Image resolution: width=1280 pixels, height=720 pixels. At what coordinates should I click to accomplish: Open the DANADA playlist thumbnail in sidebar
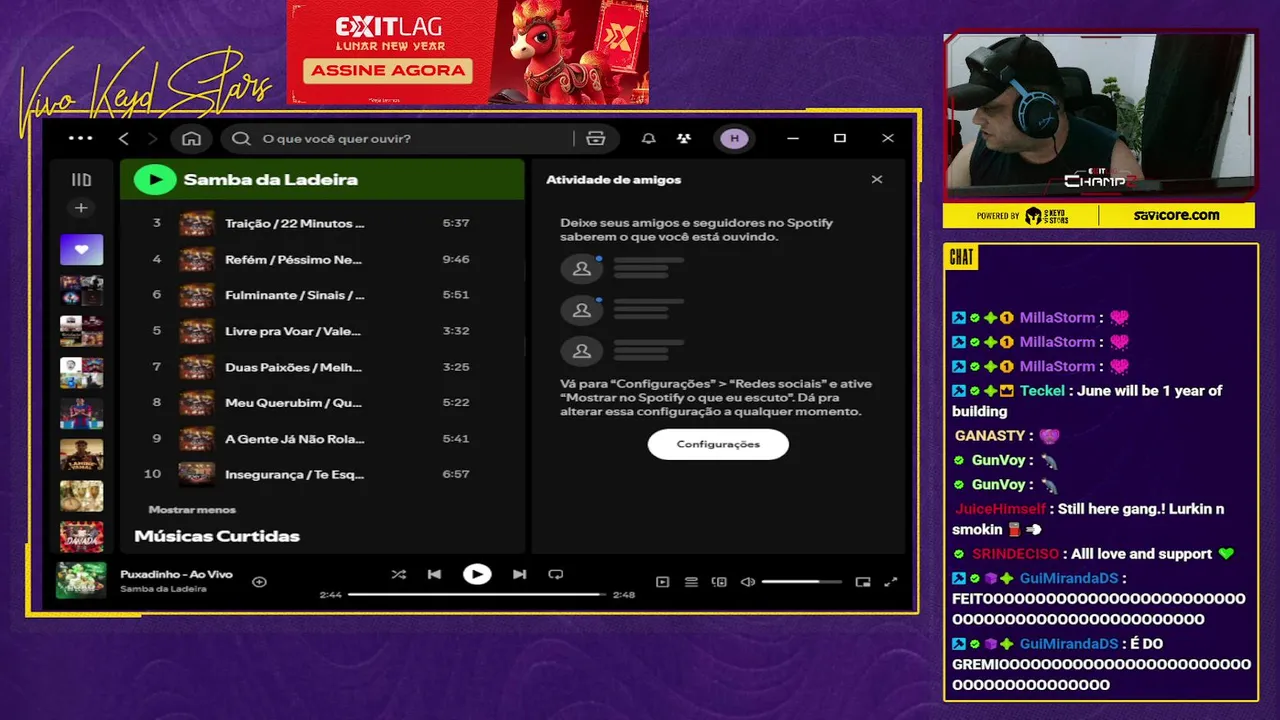pos(81,537)
